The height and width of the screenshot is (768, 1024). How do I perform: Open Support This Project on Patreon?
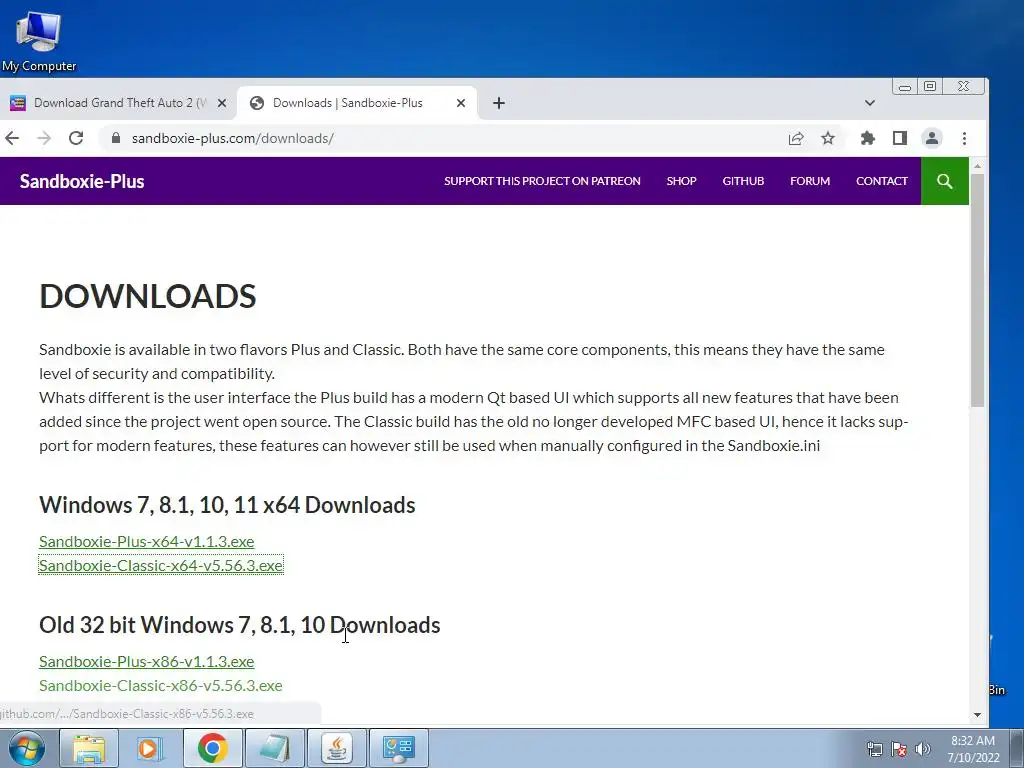tap(542, 181)
